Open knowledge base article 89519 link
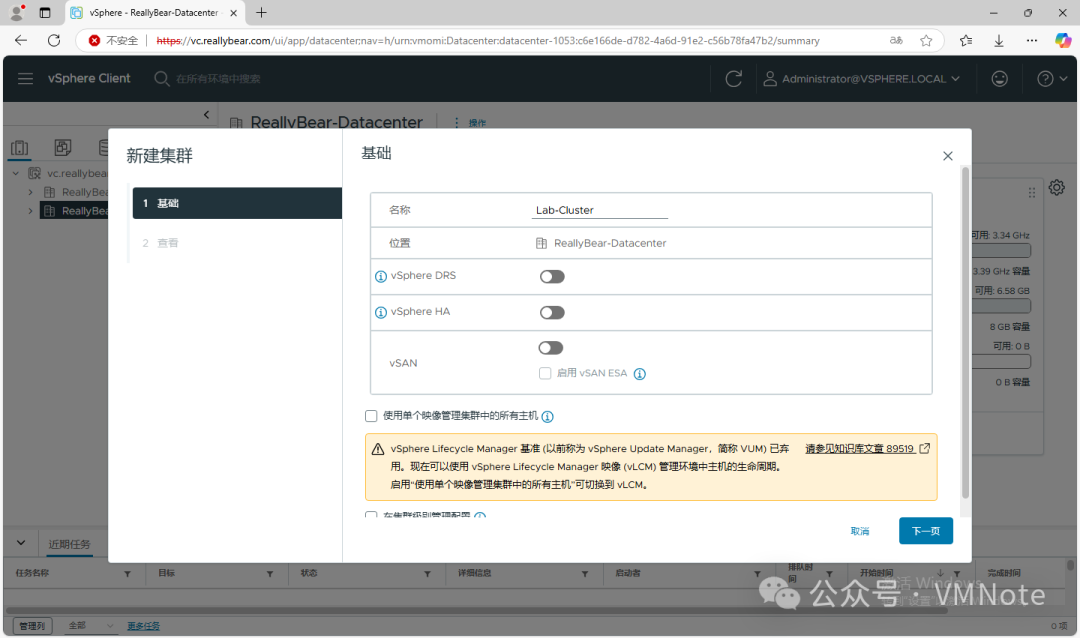 click(868, 449)
